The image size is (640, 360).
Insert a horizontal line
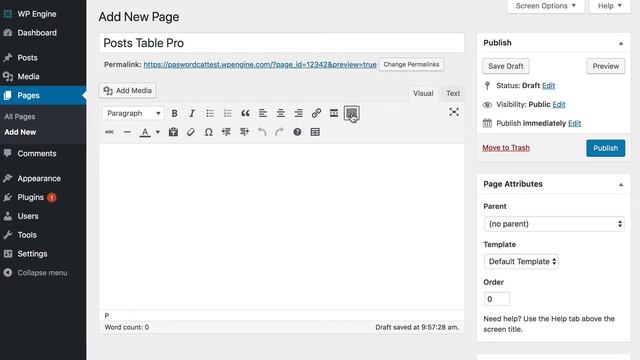[127, 132]
